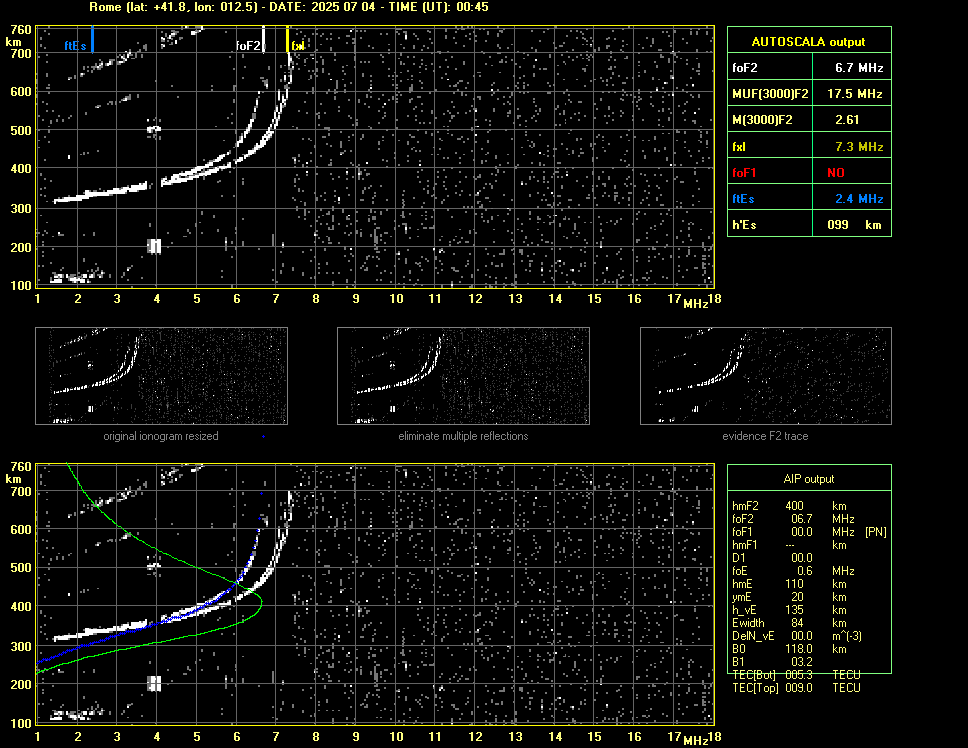This screenshot has width=968, height=748.
Task: Click the hmE 110 km row
Action: click(x=789, y=584)
